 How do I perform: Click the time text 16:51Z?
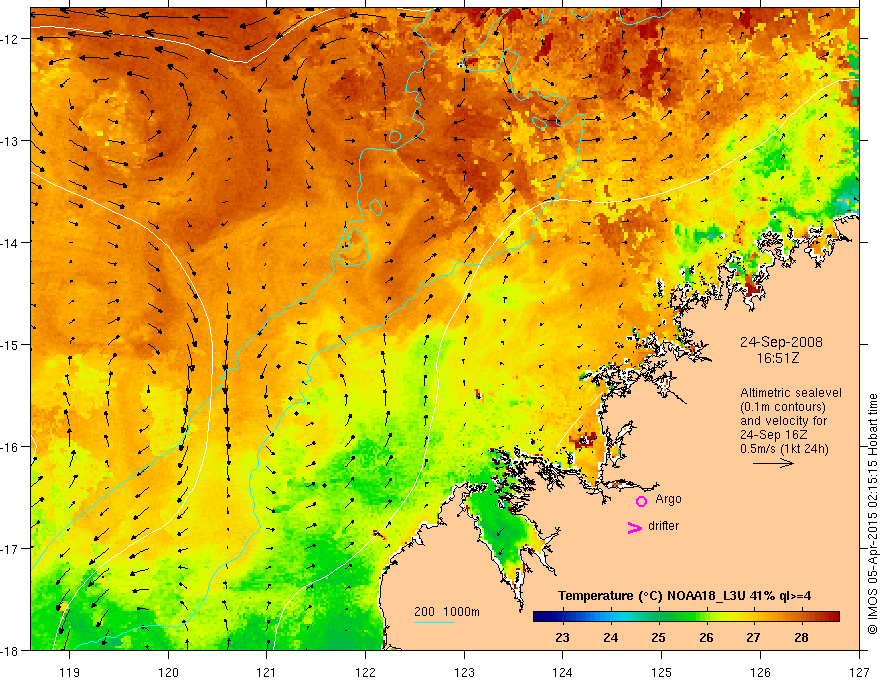tap(777, 358)
